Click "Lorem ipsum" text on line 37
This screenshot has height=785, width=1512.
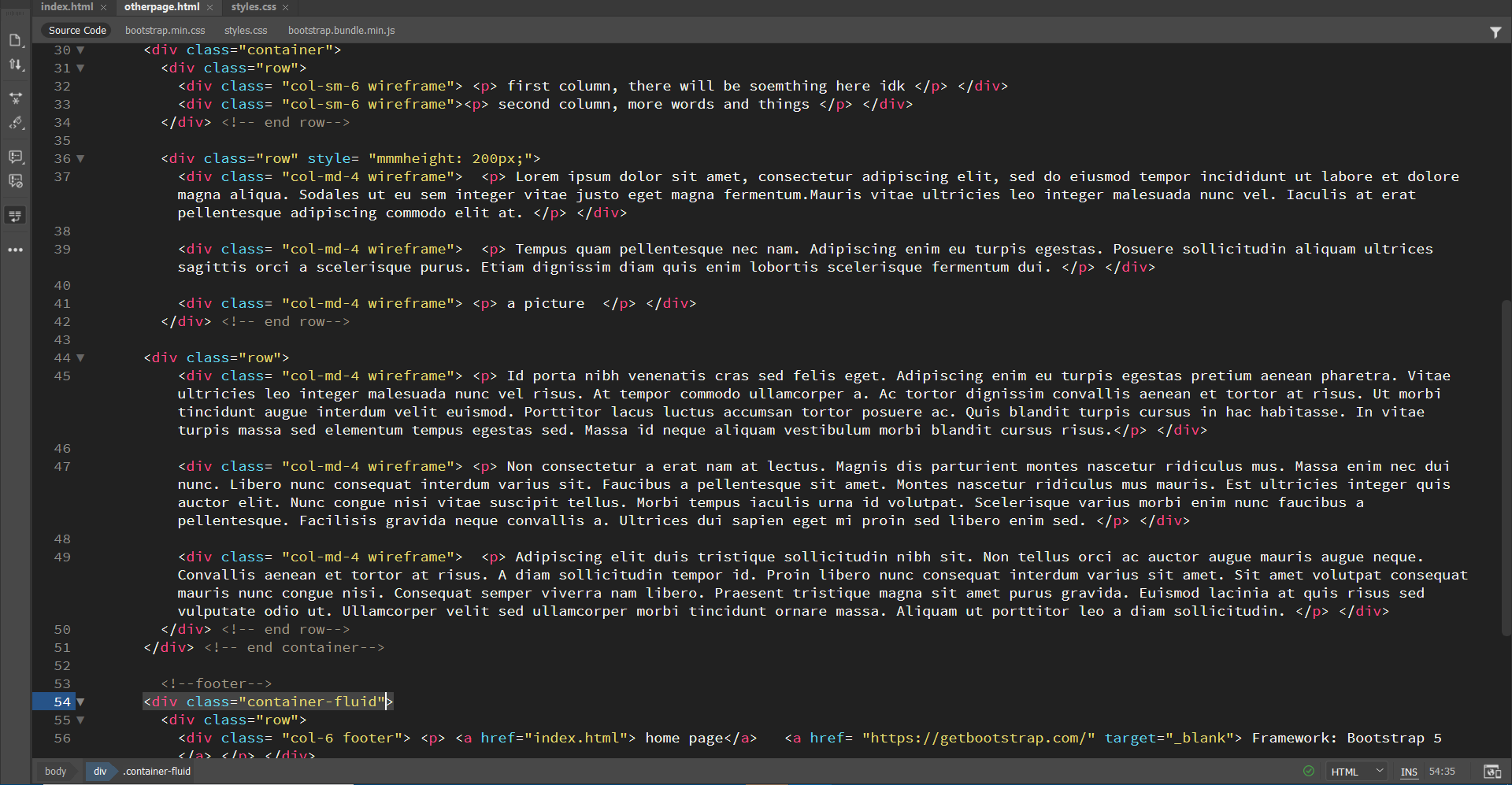pos(563,176)
